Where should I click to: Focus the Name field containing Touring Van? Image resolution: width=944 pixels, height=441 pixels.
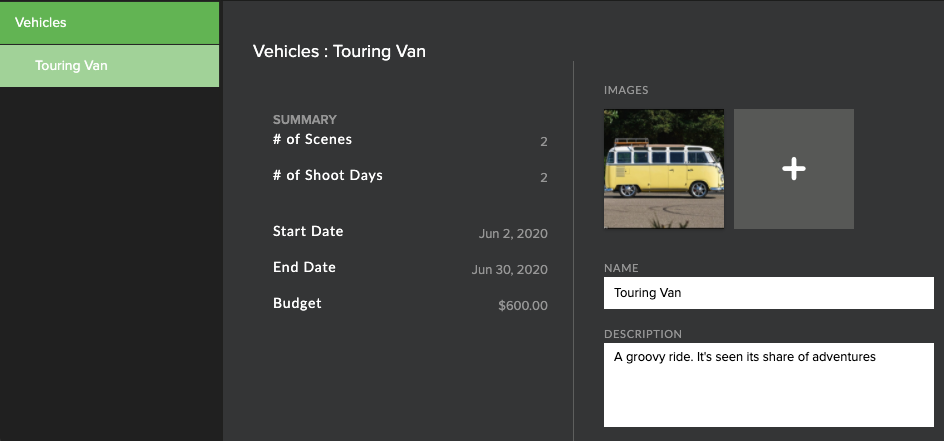tap(769, 293)
